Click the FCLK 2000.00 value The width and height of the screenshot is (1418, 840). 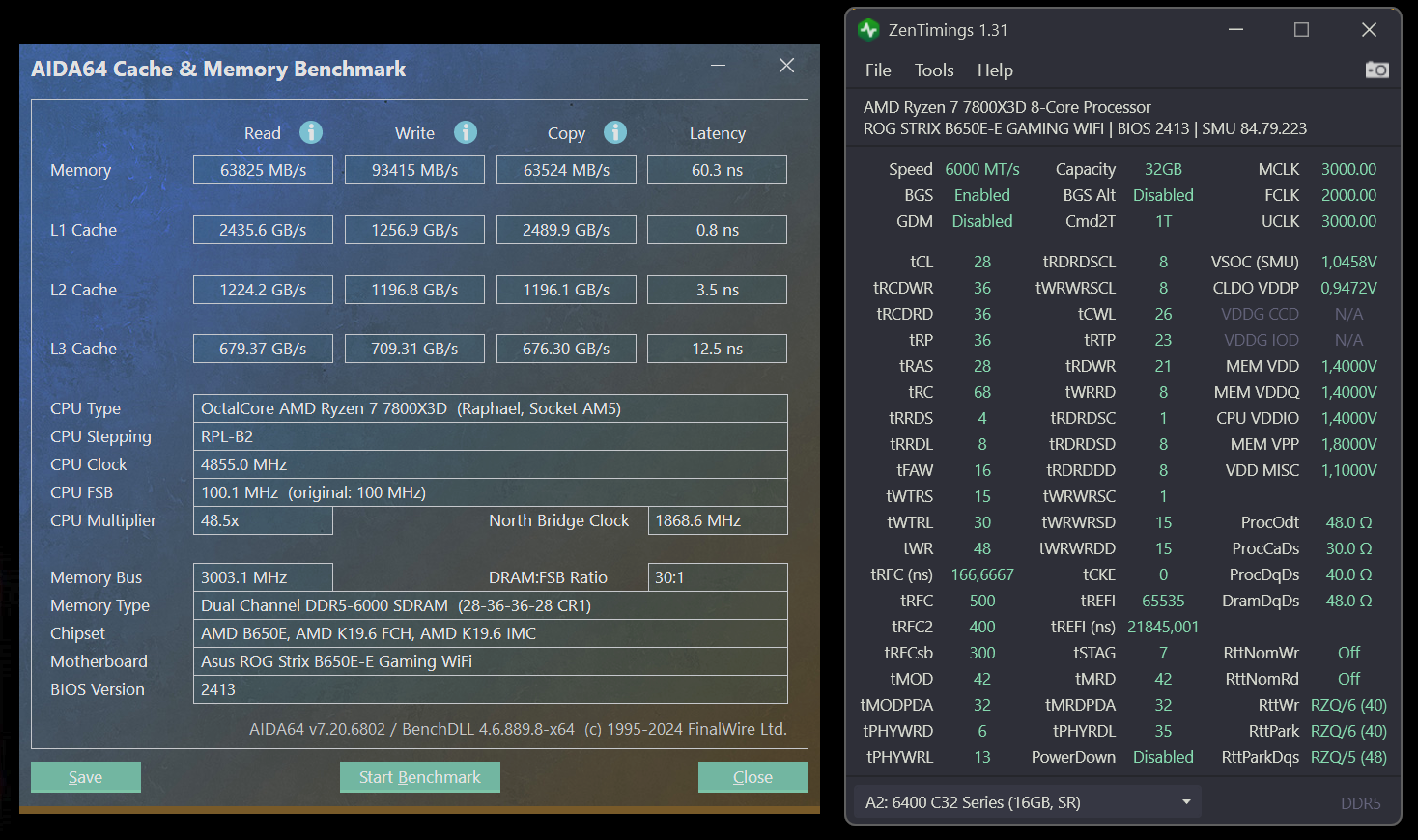(1348, 195)
